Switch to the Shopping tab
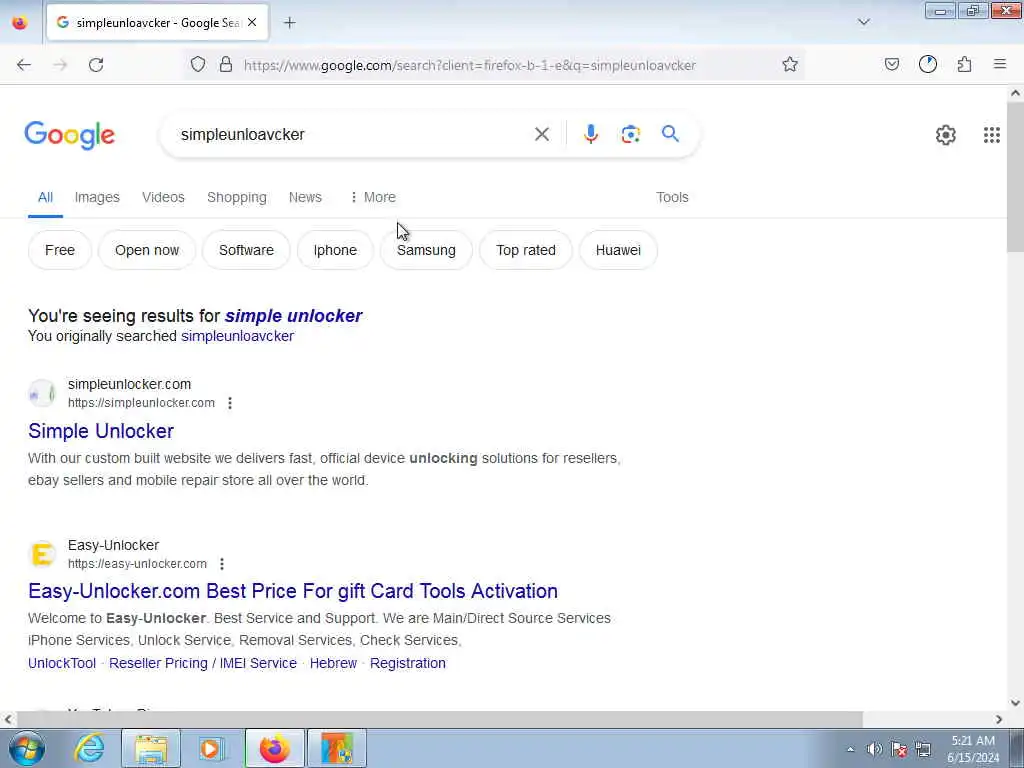 point(236,197)
